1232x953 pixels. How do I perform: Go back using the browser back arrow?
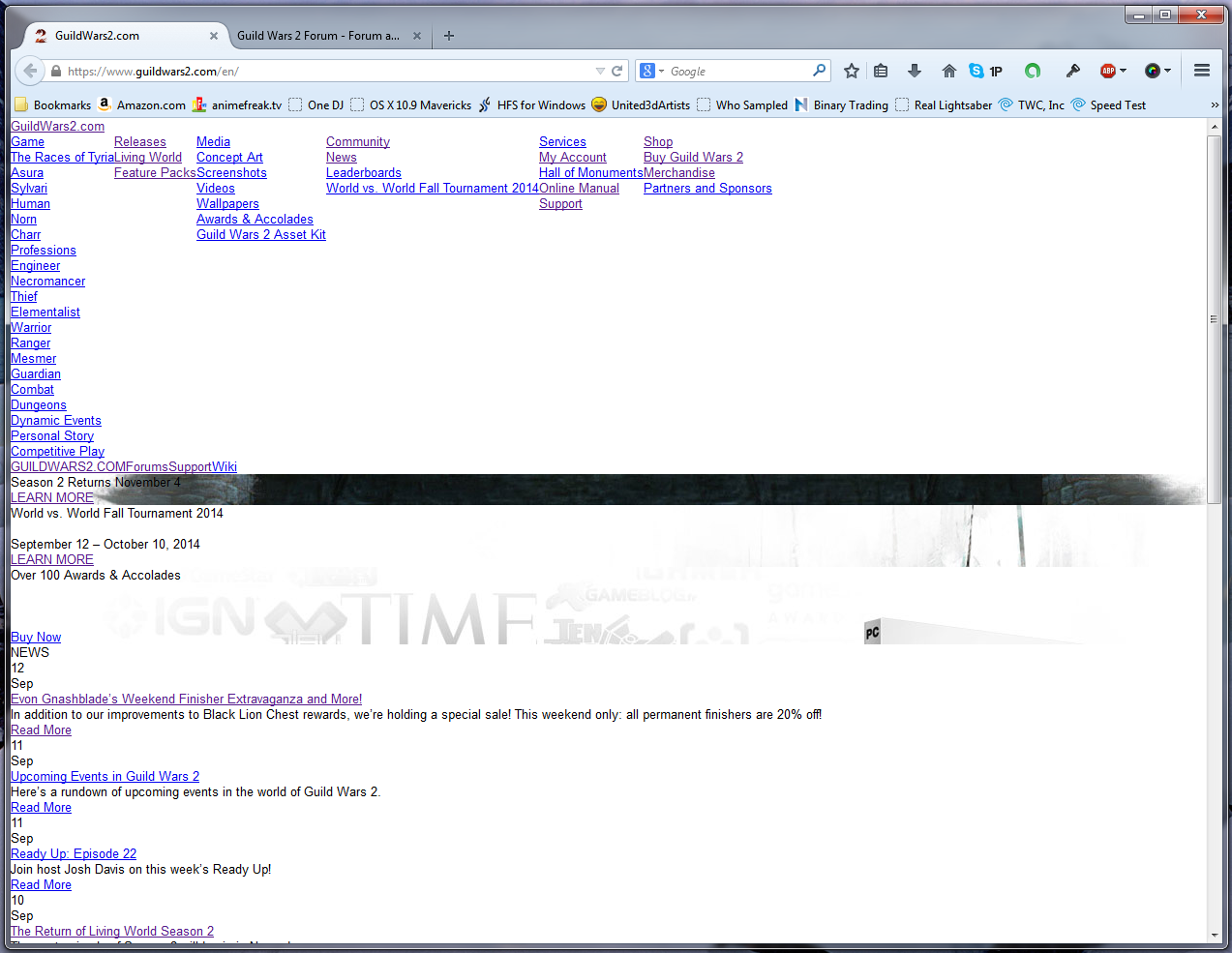pos(30,71)
